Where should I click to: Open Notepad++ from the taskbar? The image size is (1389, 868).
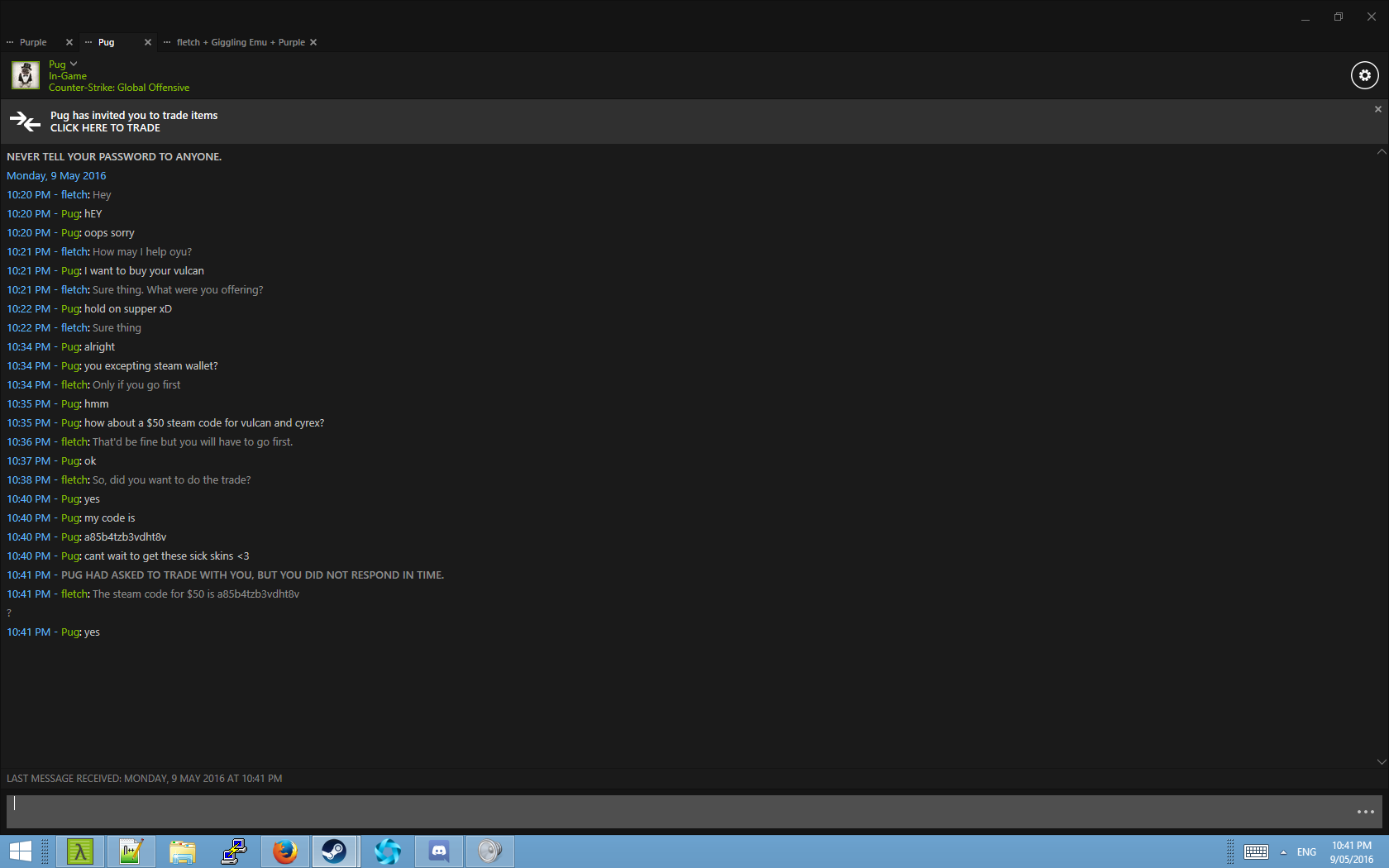[x=131, y=851]
